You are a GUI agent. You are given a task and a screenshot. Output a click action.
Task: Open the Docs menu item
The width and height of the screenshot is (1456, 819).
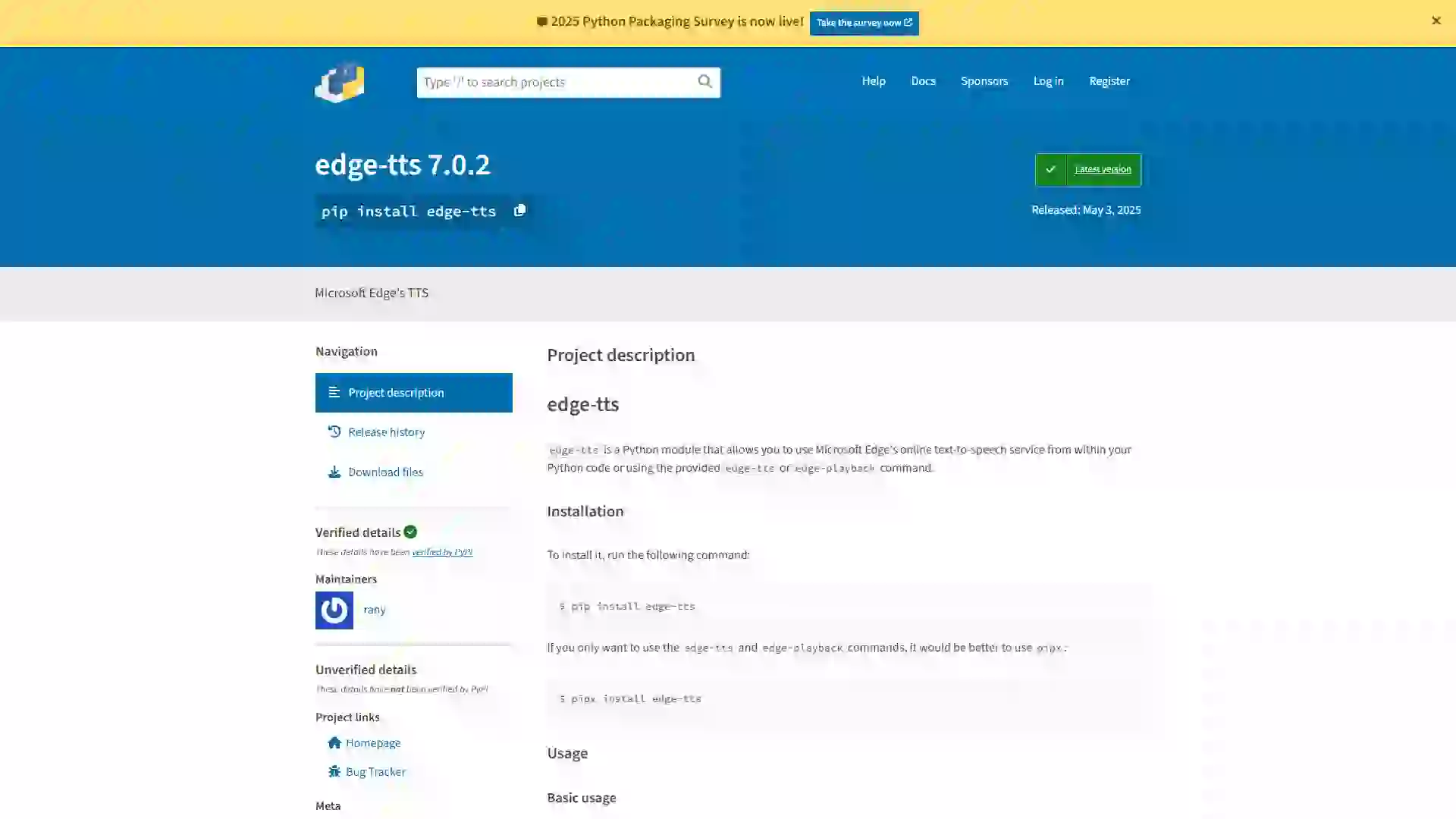coord(923,81)
